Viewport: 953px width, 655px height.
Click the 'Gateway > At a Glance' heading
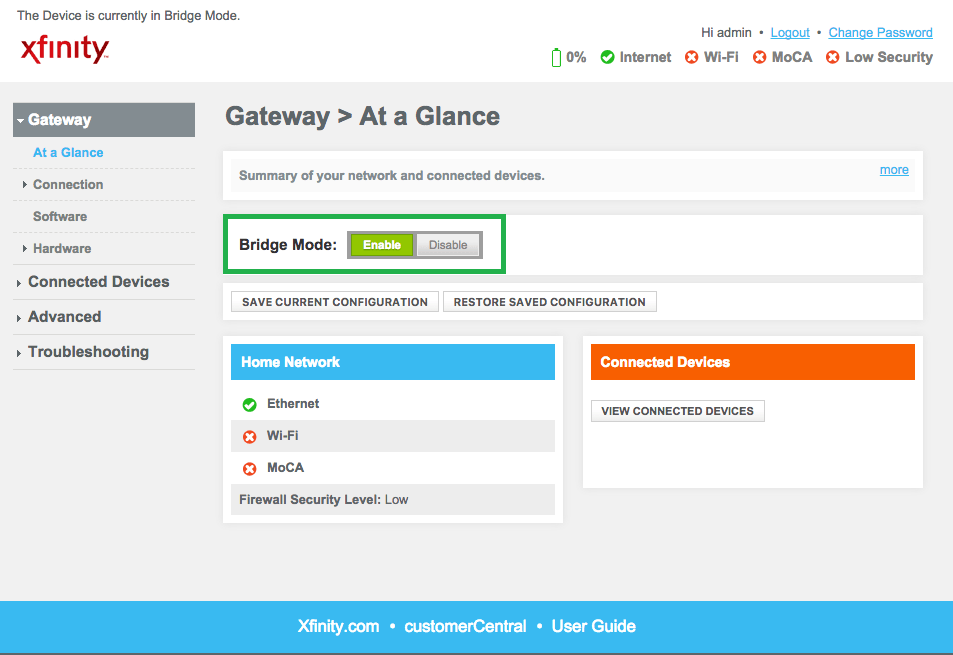pyautogui.click(x=362, y=116)
